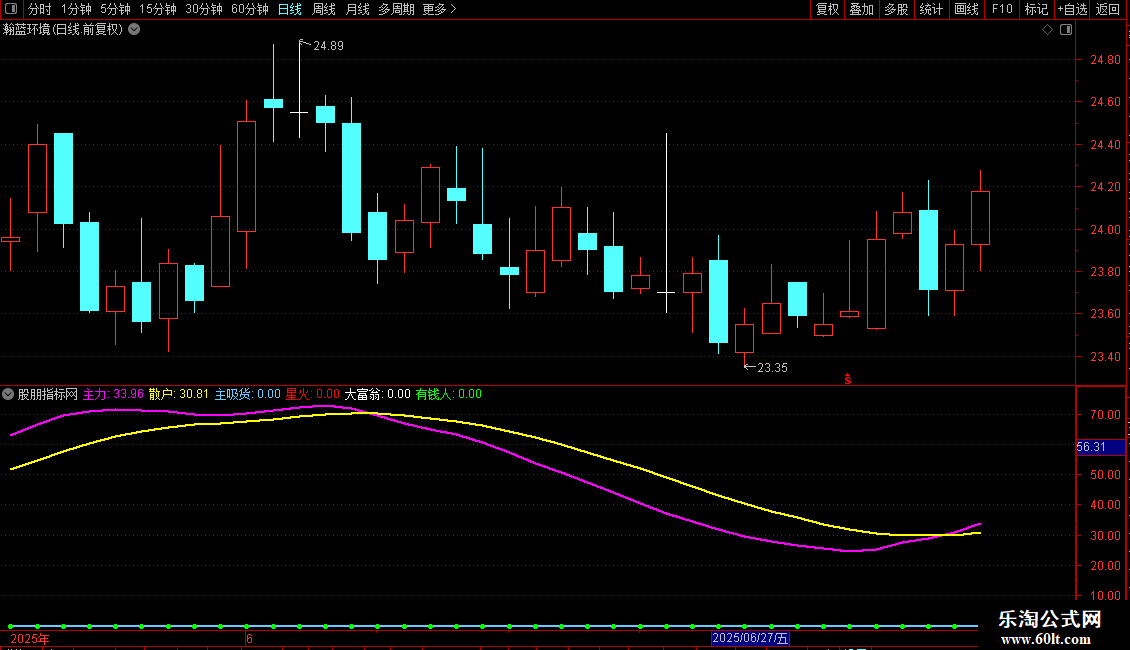Expand the 股朋指标网 indicator dropdown

[8, 394]
